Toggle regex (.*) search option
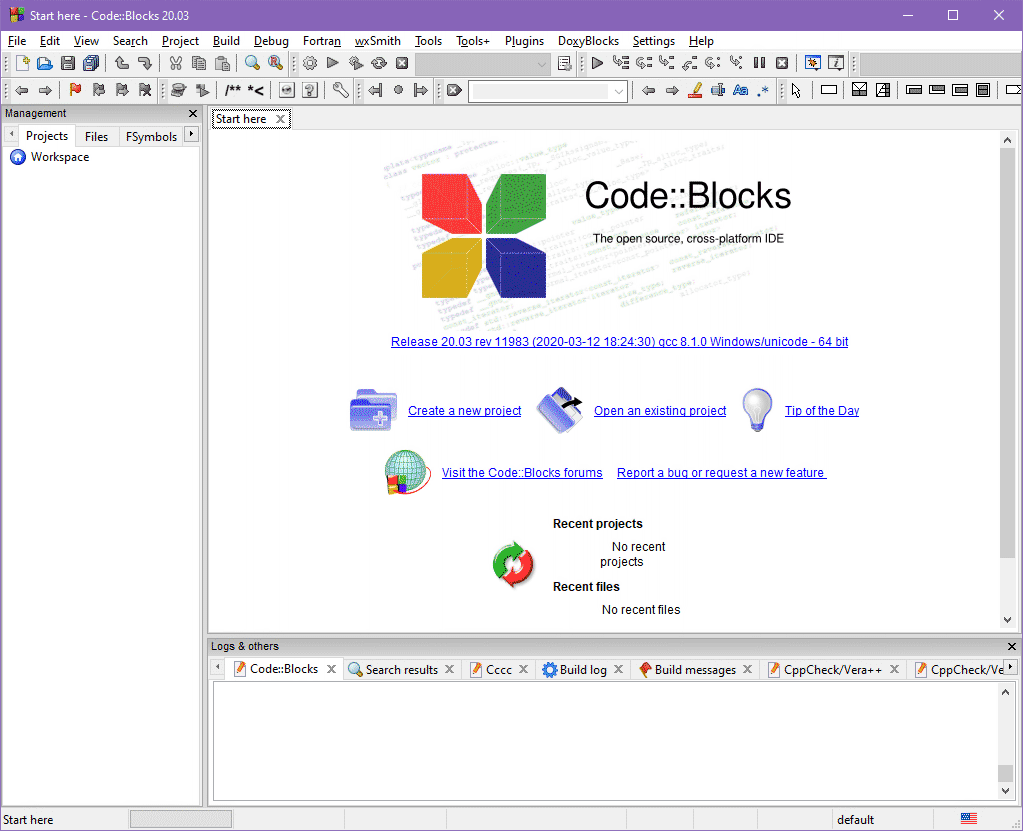This screenshot has height=831, width=1023. pos(763,90)
